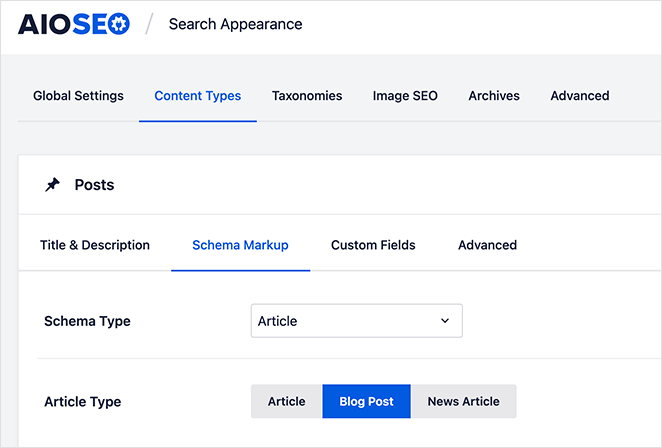Click the pin icon beside Posts
662x448 pixels.
pyautogui.click(x=52, y=185)
